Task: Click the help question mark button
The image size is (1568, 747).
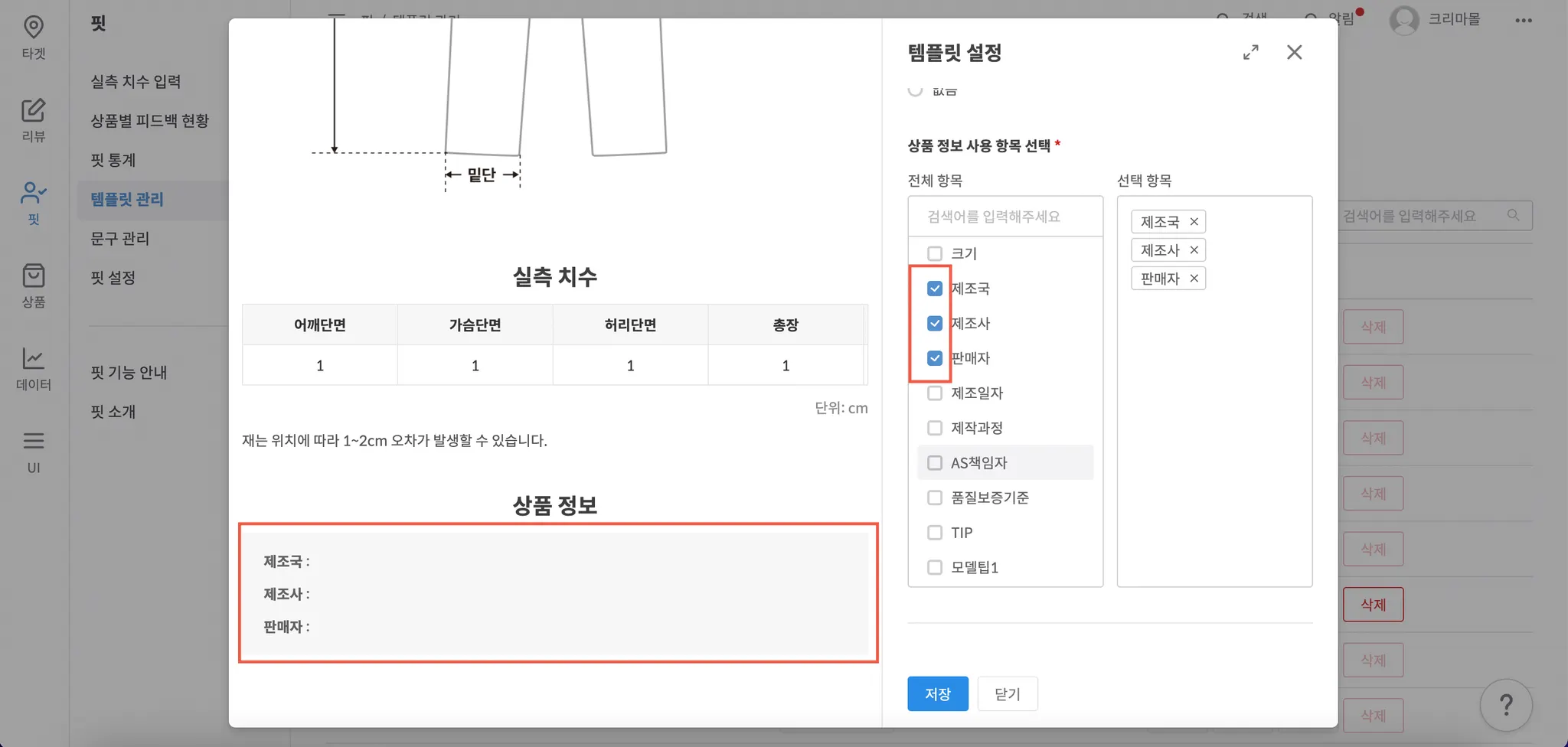Action: [1505, 704]
